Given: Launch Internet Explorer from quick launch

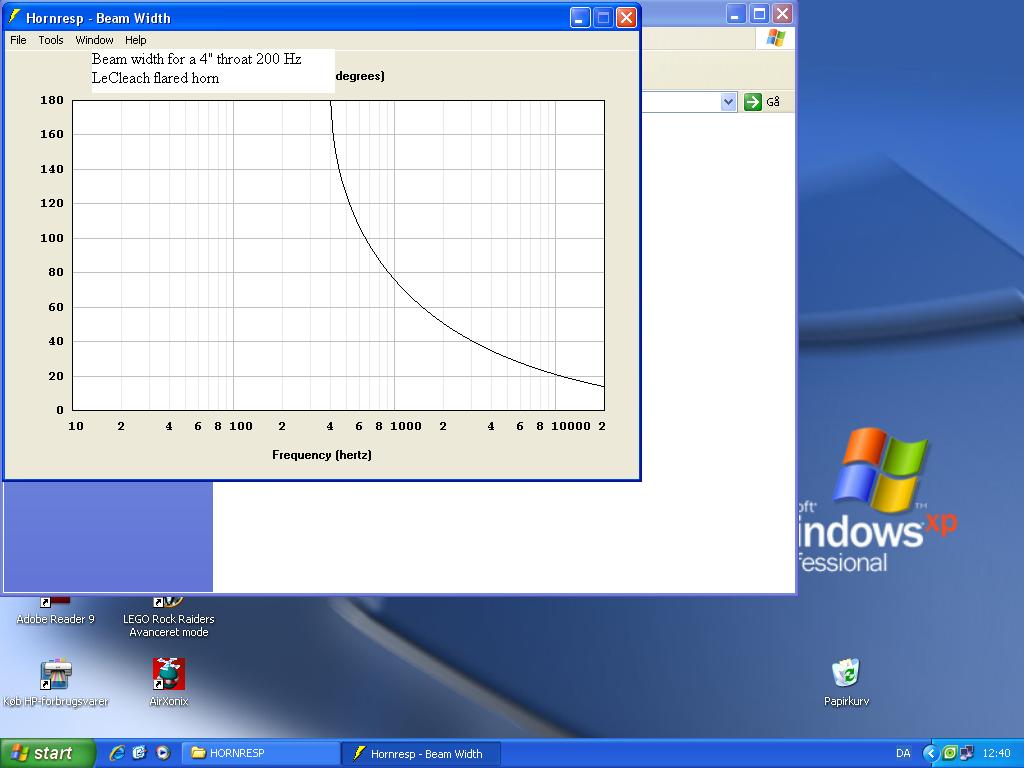Looking at the screenshot, I should click(117, 753).
